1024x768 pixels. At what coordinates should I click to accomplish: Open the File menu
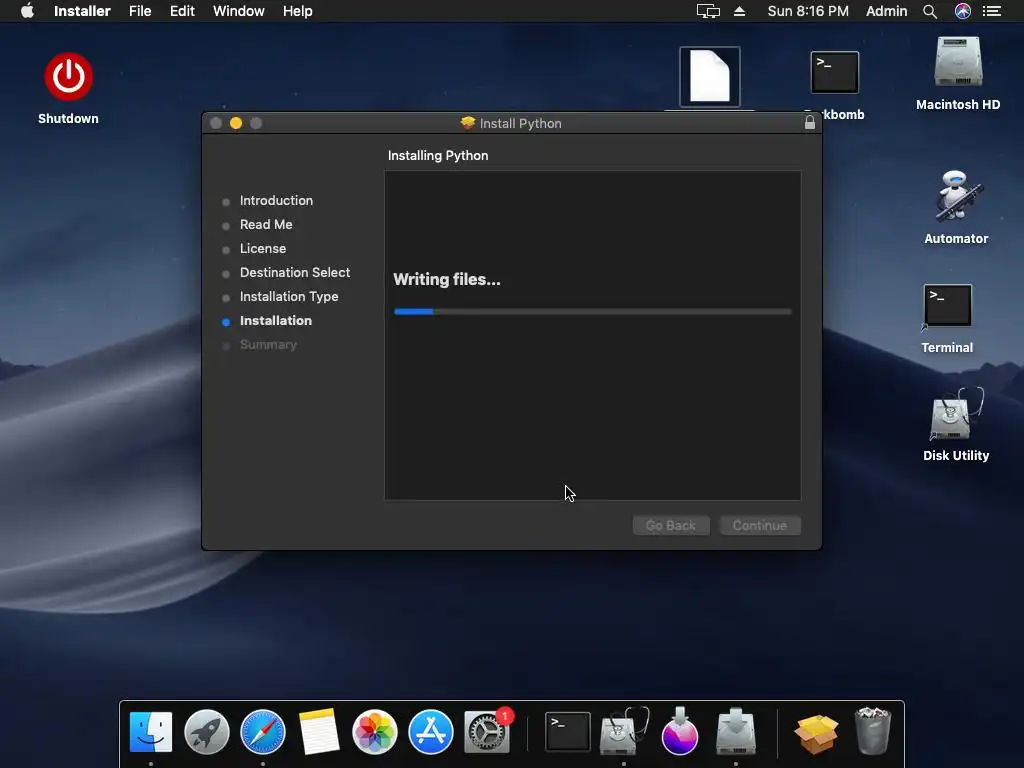(140, 11)
